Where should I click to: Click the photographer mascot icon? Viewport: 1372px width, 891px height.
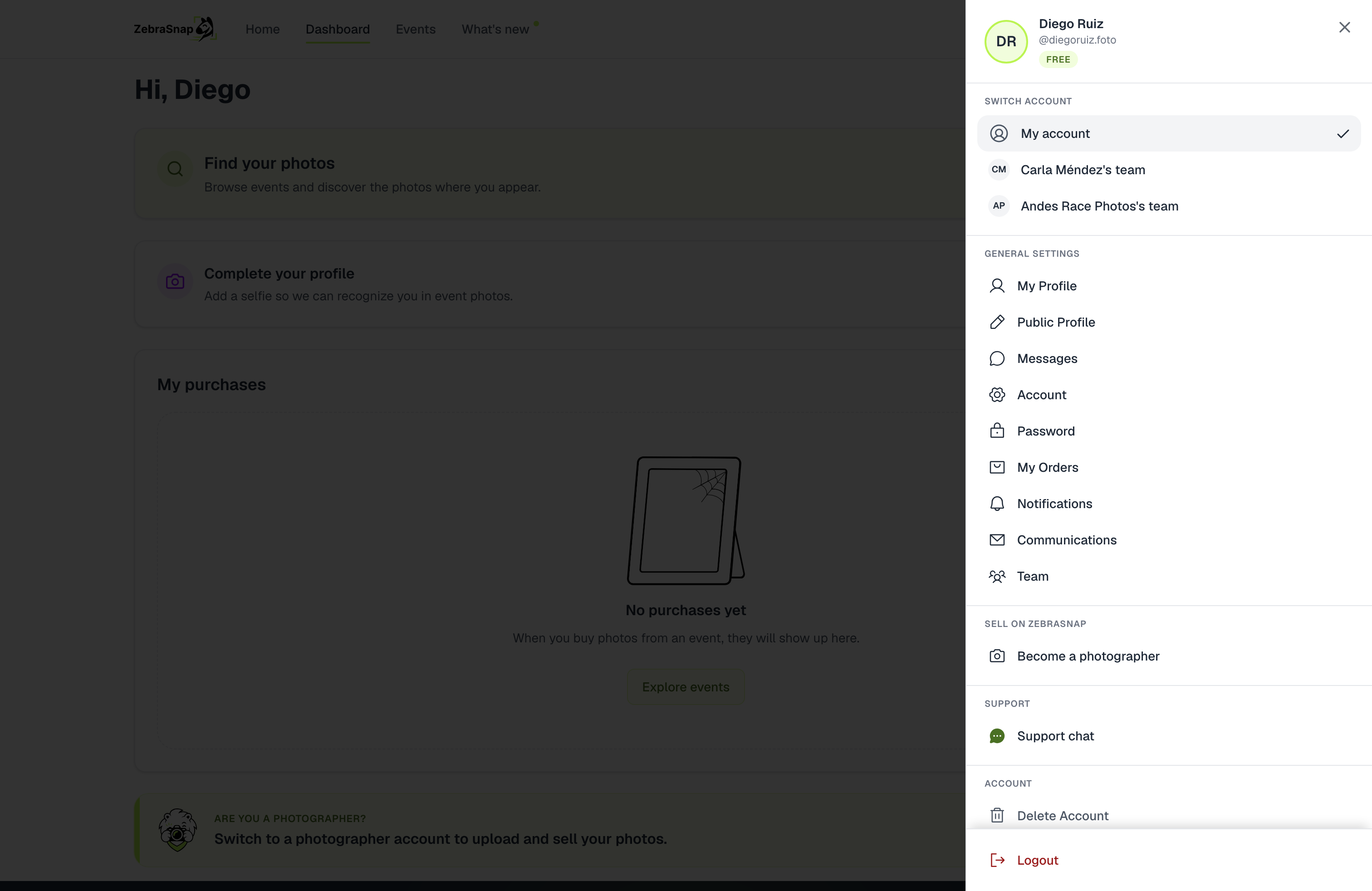tap(177, 830)
